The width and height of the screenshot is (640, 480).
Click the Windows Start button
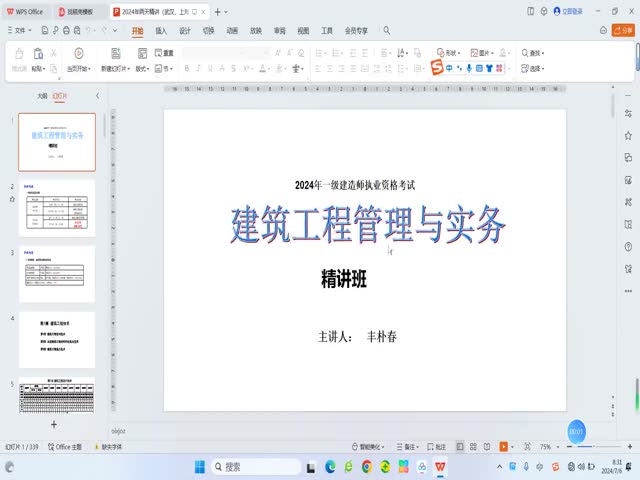pyautogui.click(x=200, y=467)
